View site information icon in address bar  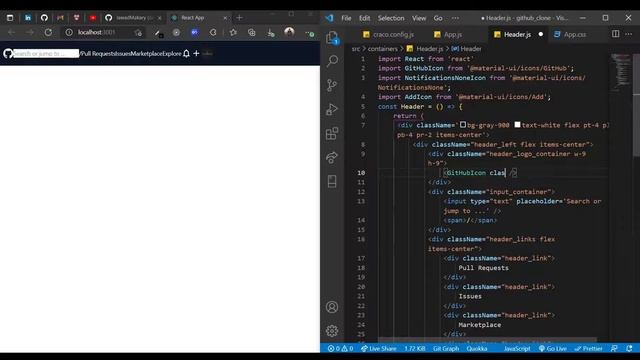click(69, 32)
